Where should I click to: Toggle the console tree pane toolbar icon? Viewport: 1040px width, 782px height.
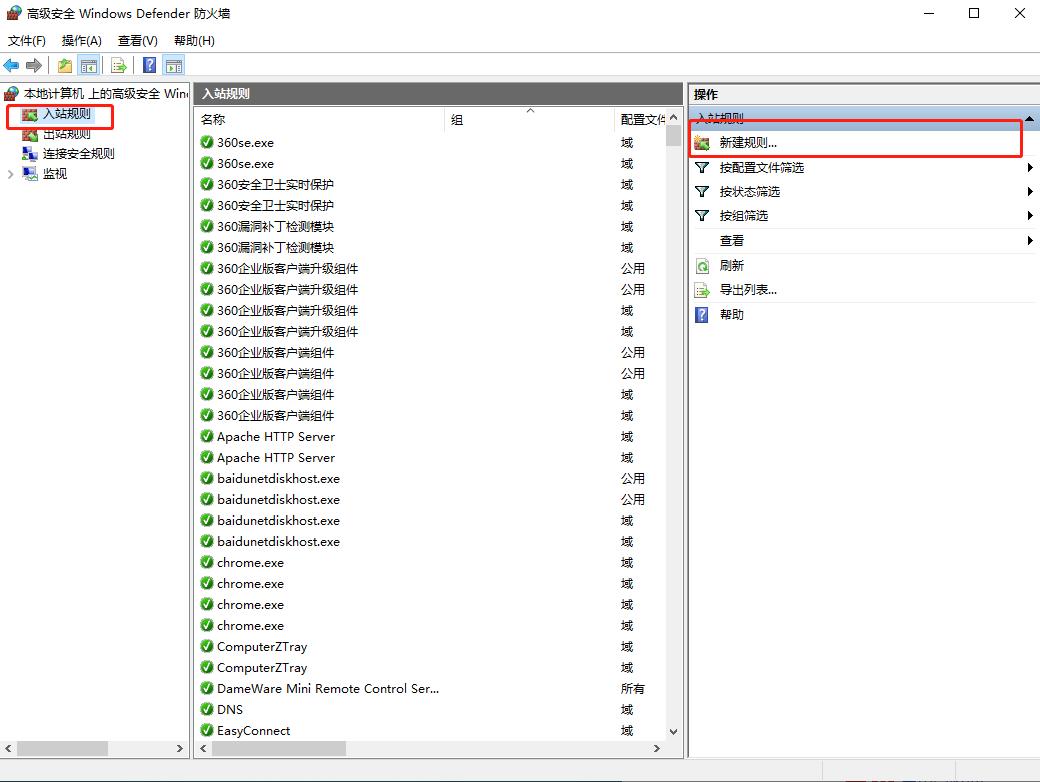tap(88, 65)
